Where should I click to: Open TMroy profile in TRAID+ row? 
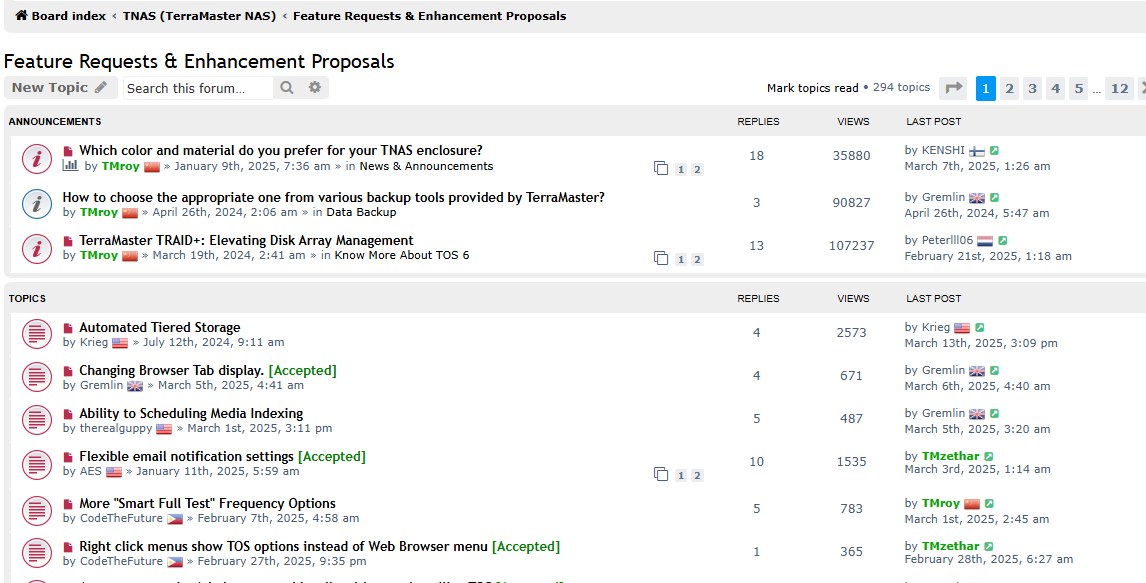99,255
